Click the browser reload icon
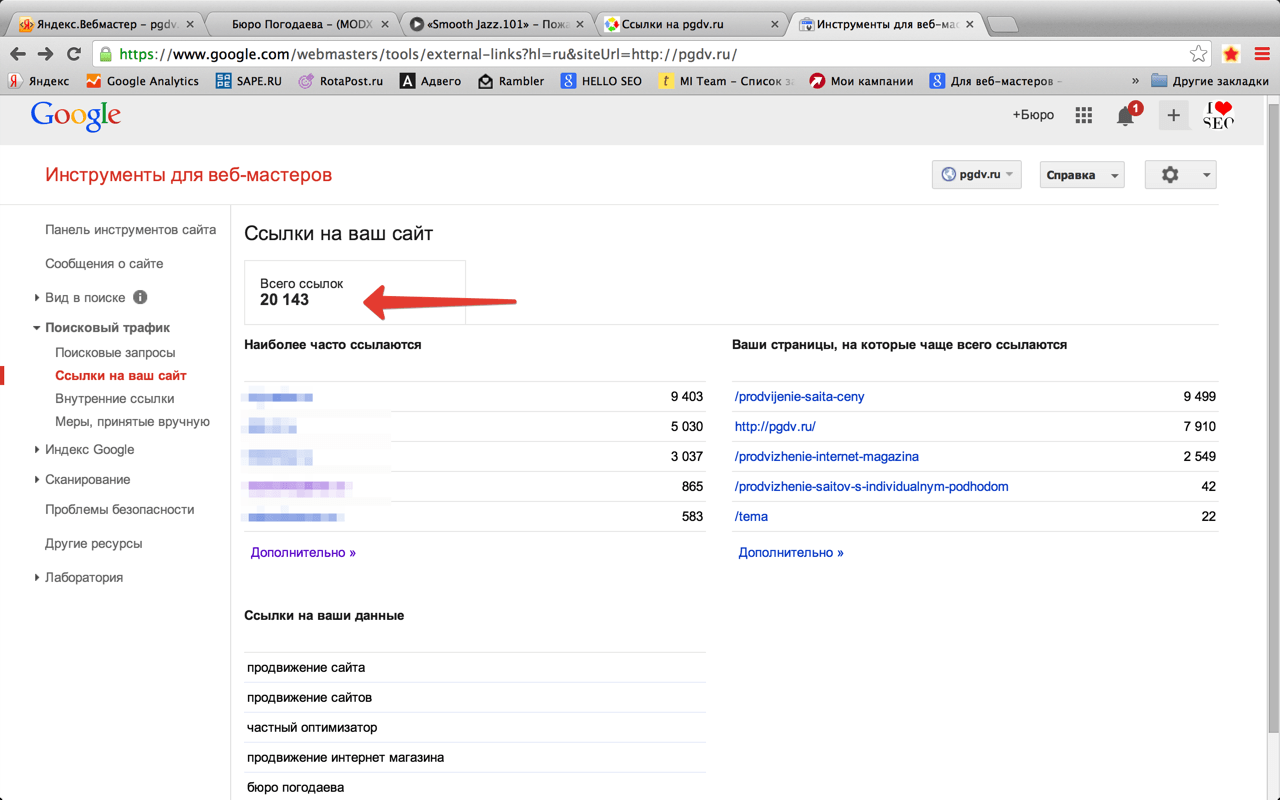 [x=73, y=54]
